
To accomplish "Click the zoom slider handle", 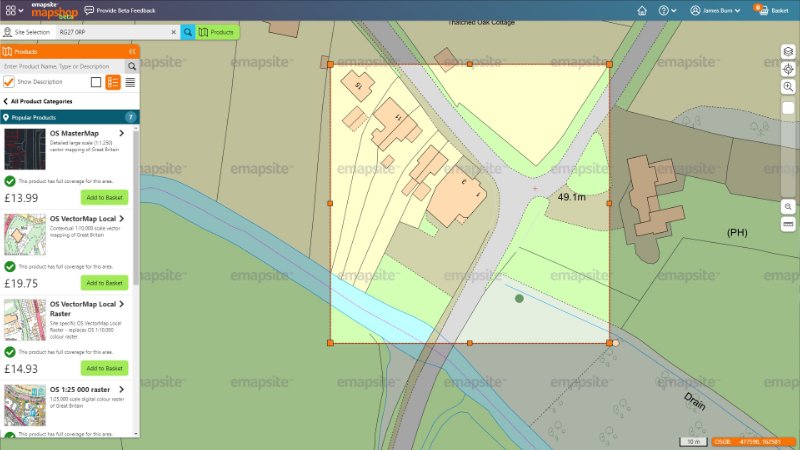I will (x=788, y=108).
